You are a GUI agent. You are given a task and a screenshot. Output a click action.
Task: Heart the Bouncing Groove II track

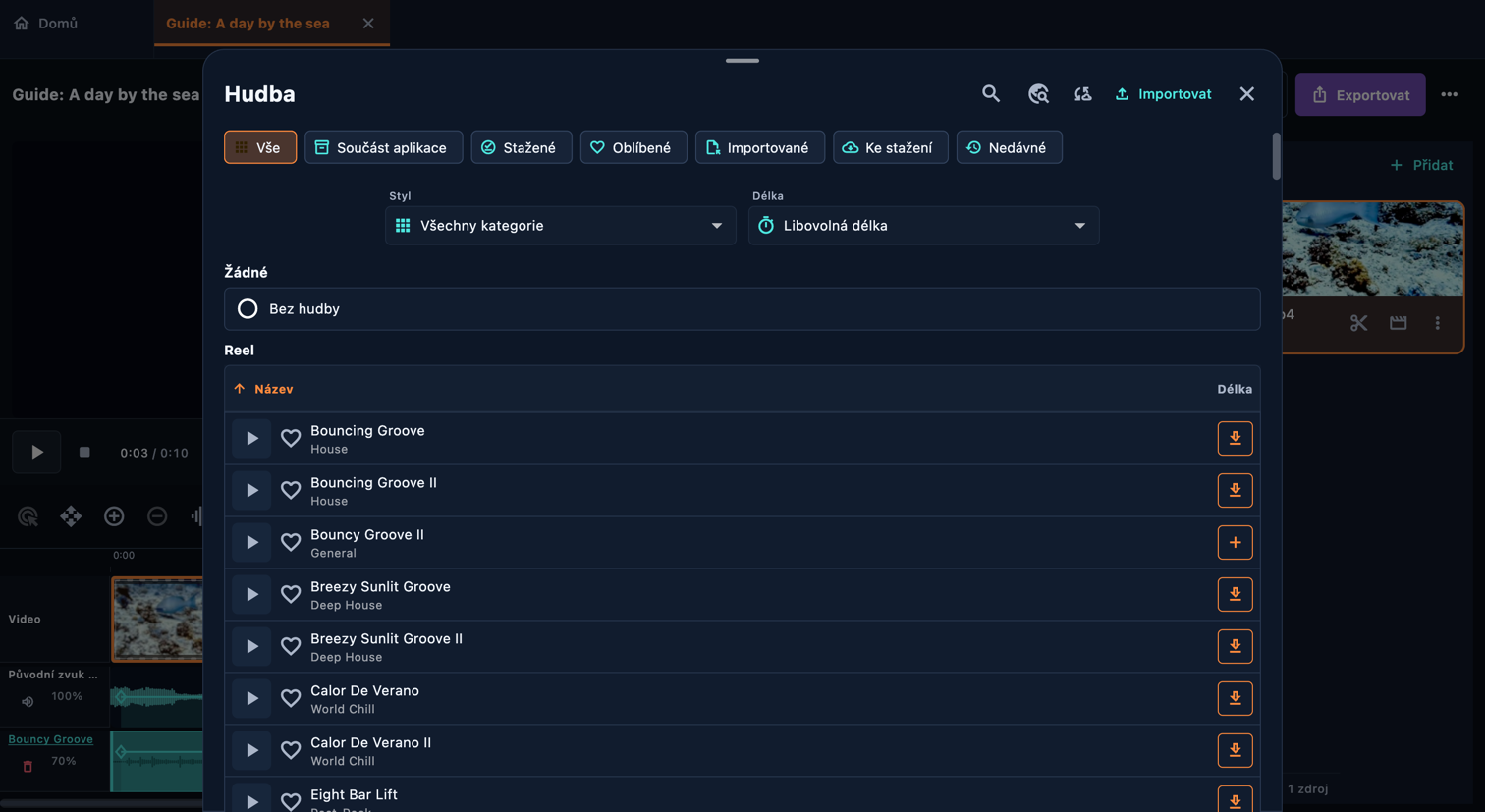291,490
